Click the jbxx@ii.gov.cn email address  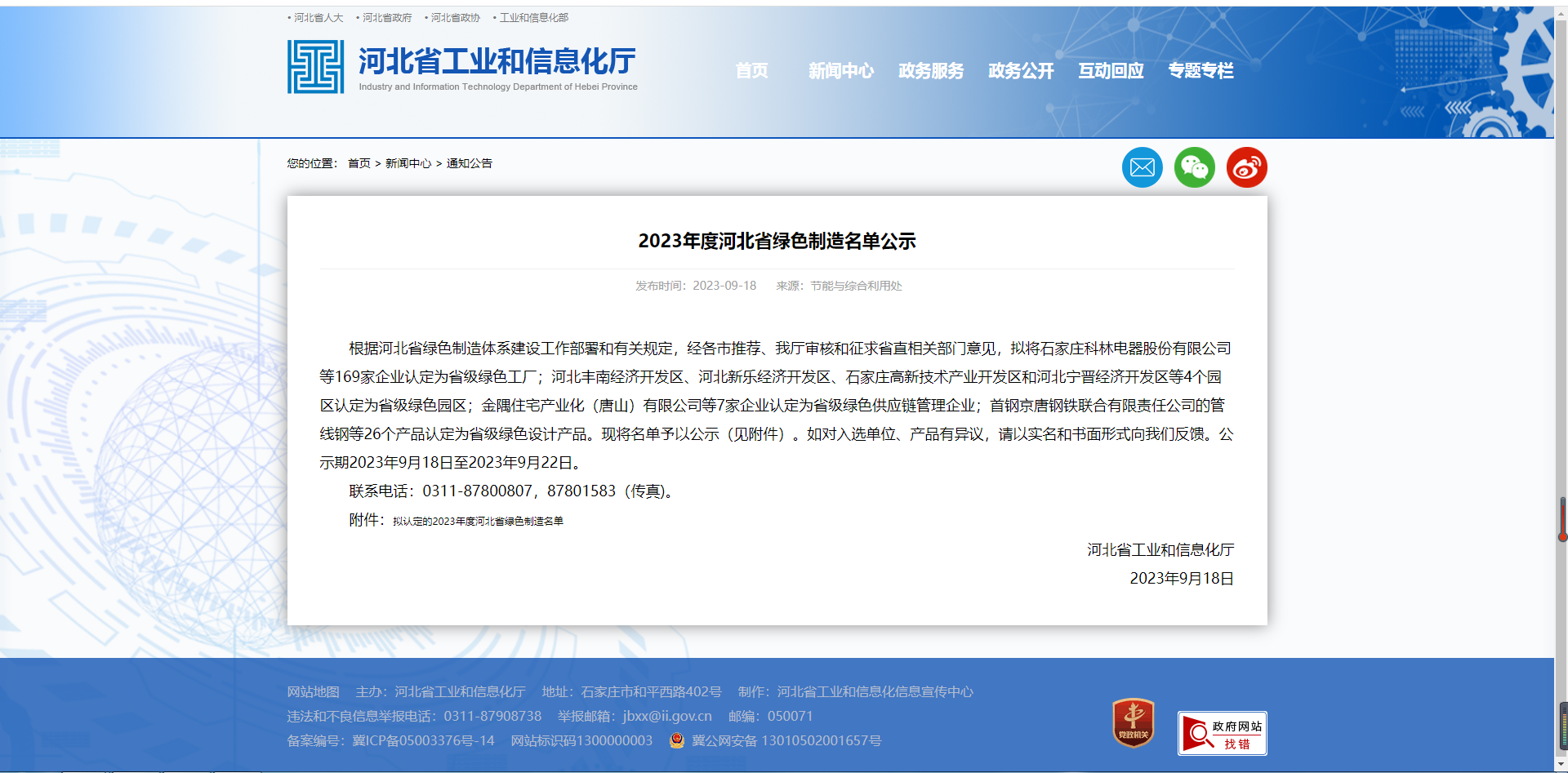tap(665, 717)
